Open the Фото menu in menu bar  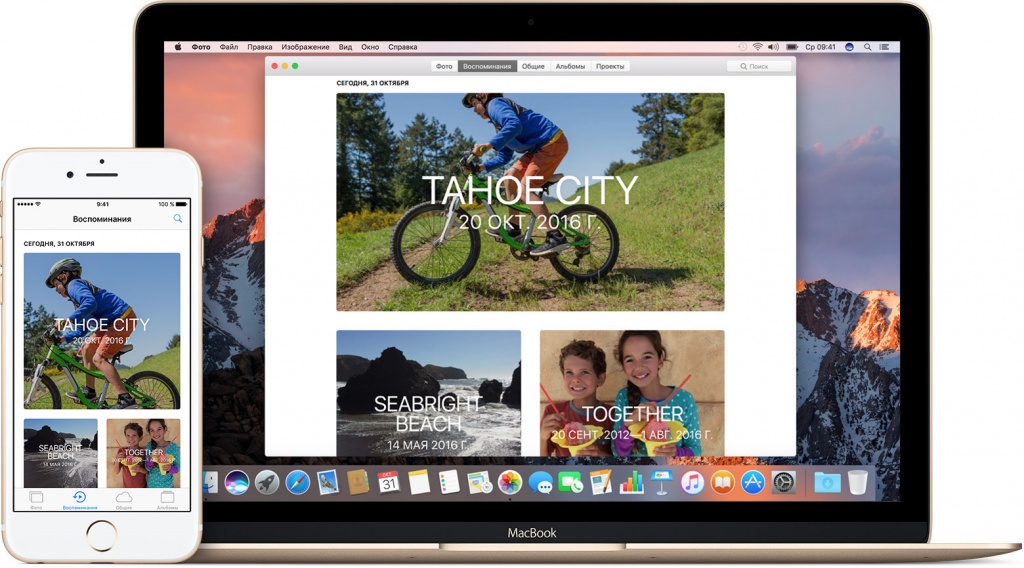200,47
